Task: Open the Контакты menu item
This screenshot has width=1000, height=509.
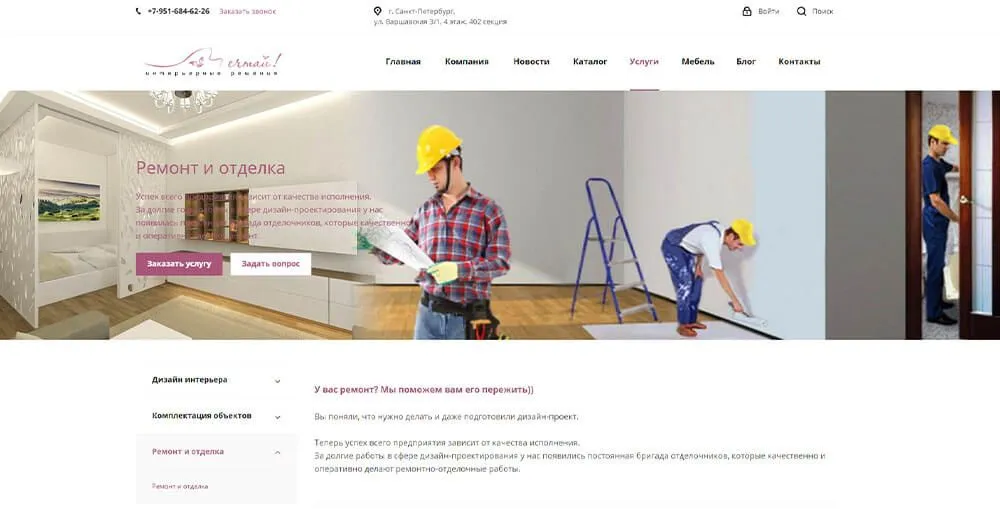Action: coord(799,62)
